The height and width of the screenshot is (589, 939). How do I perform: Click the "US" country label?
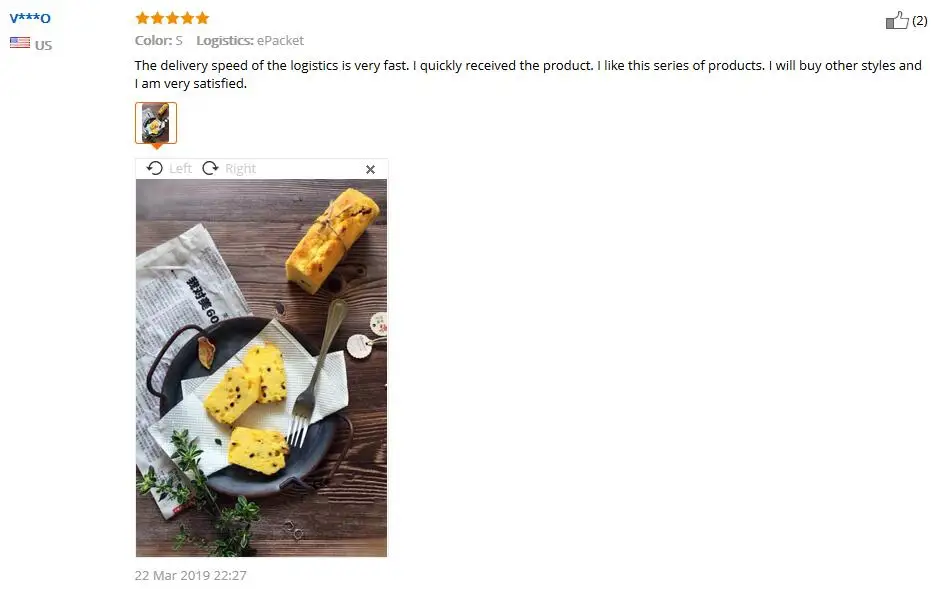(x=43, y=45)
